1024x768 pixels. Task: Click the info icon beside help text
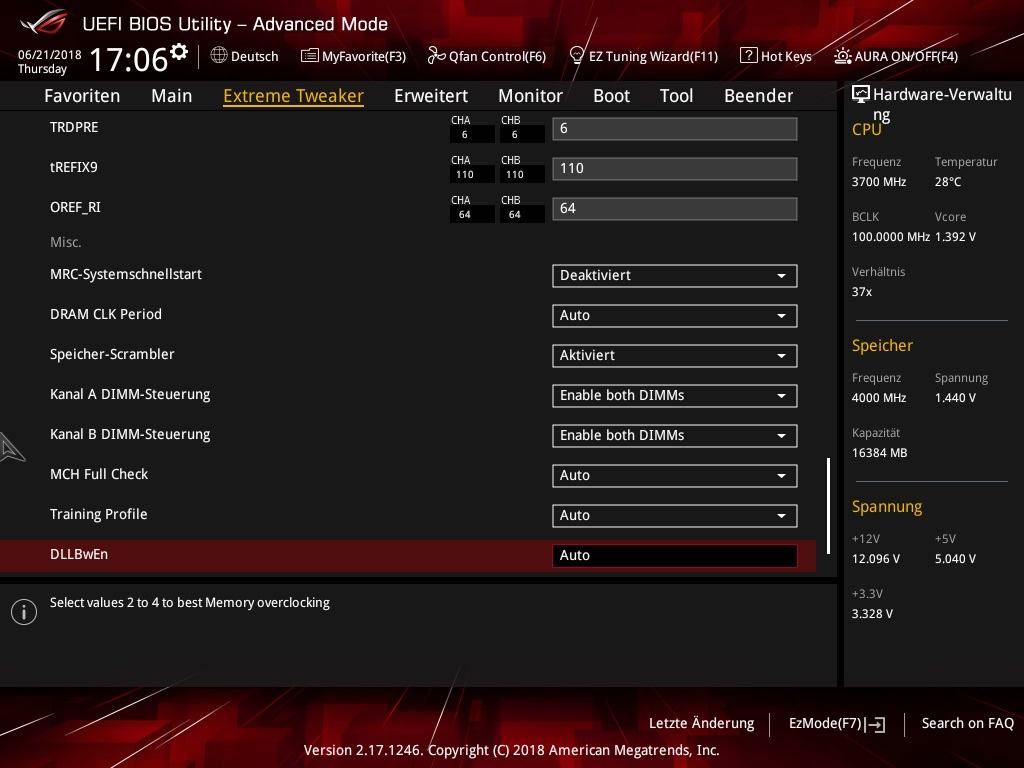point(24,612)
